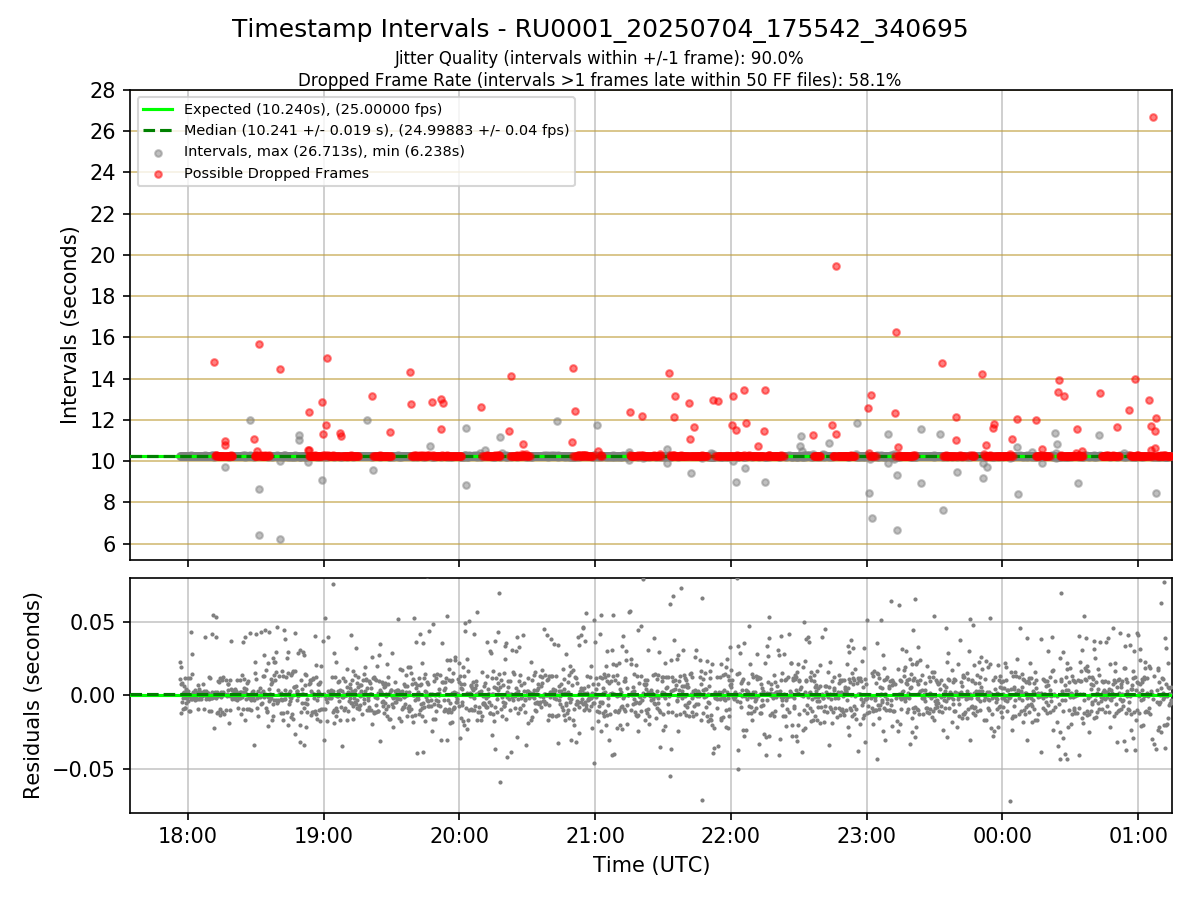This screenshot has width=1200, height=900.
Task: Click the Jitter Quality 90.0% subtitle
Action: pyautogui.click(x=599, y=58)
